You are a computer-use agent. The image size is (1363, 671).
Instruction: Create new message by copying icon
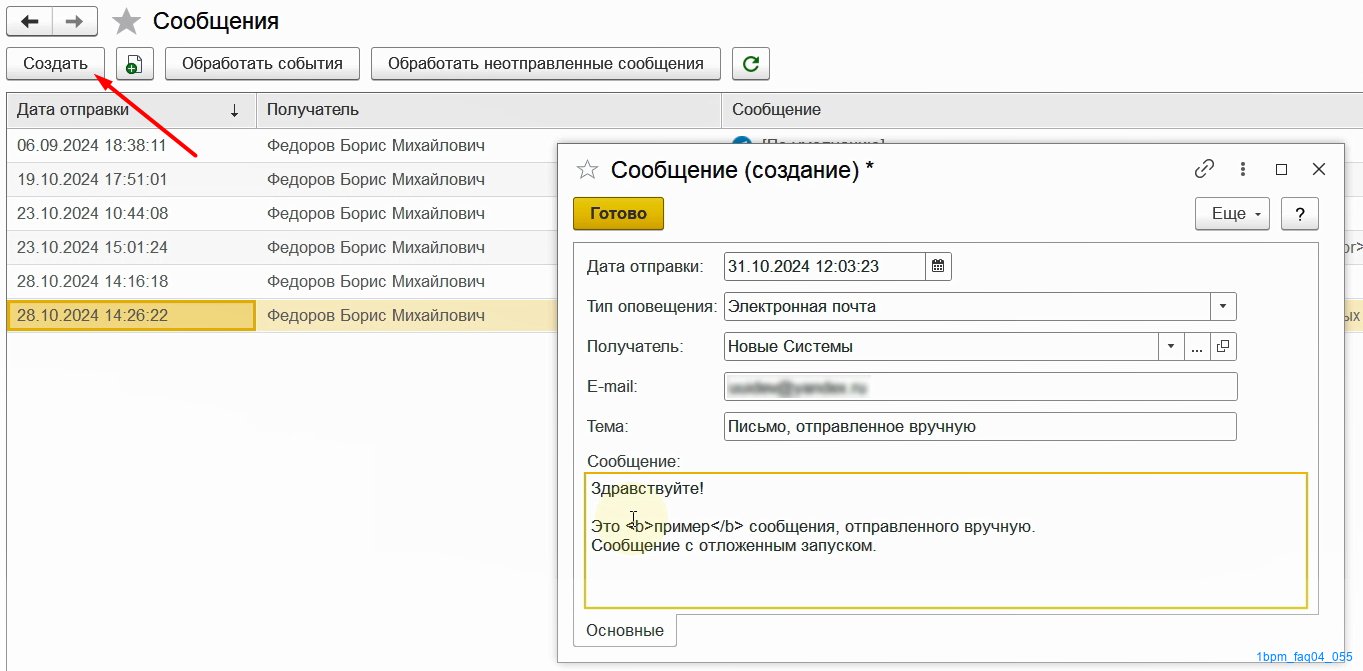135,63
